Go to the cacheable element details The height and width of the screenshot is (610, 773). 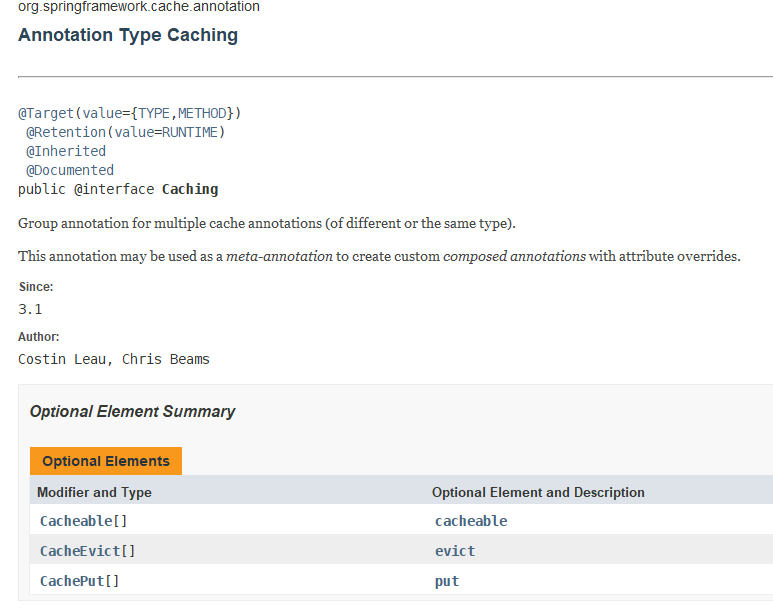coord(471,521)
